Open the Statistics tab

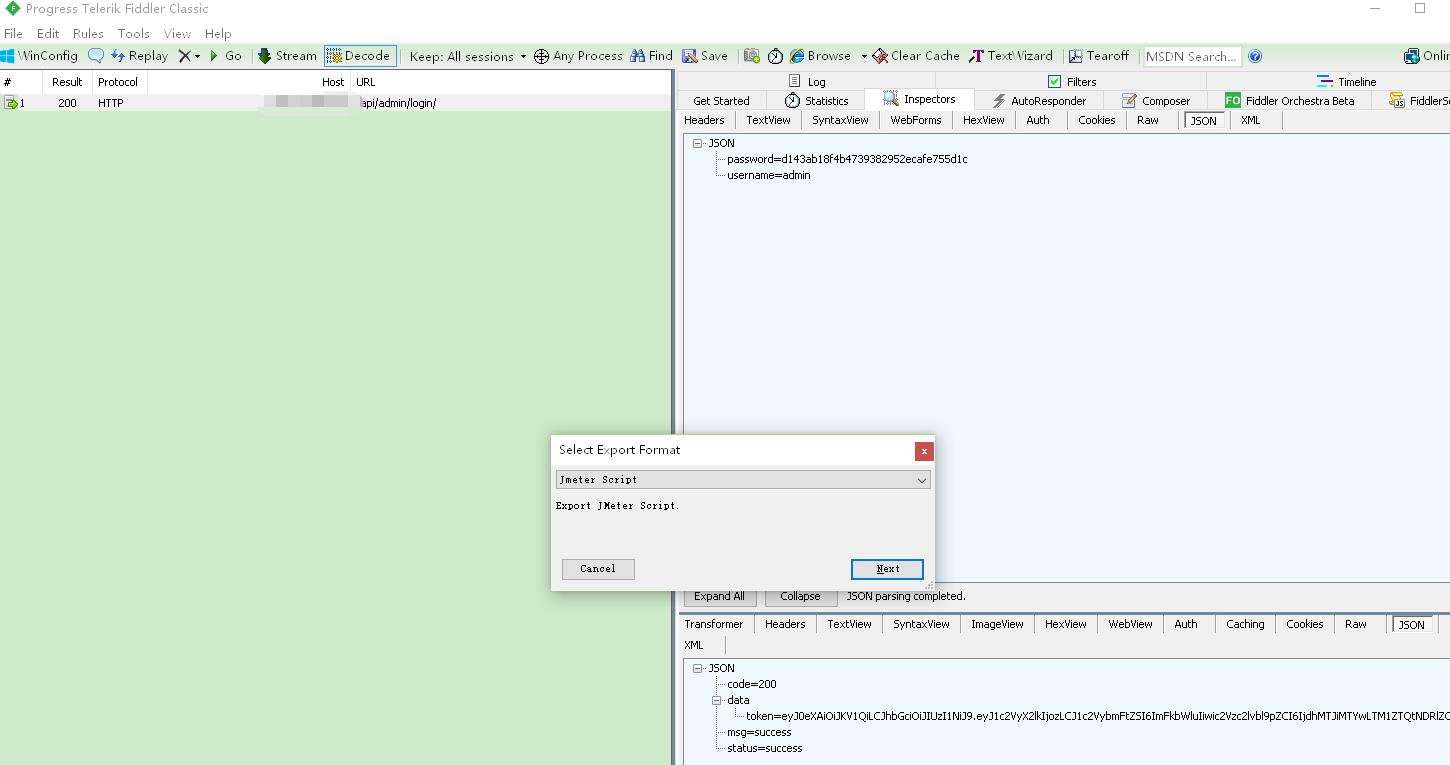point(816,101)
